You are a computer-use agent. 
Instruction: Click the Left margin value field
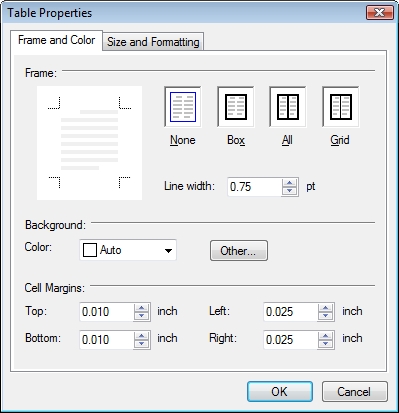pyautogui.click(x=290, y=312)
